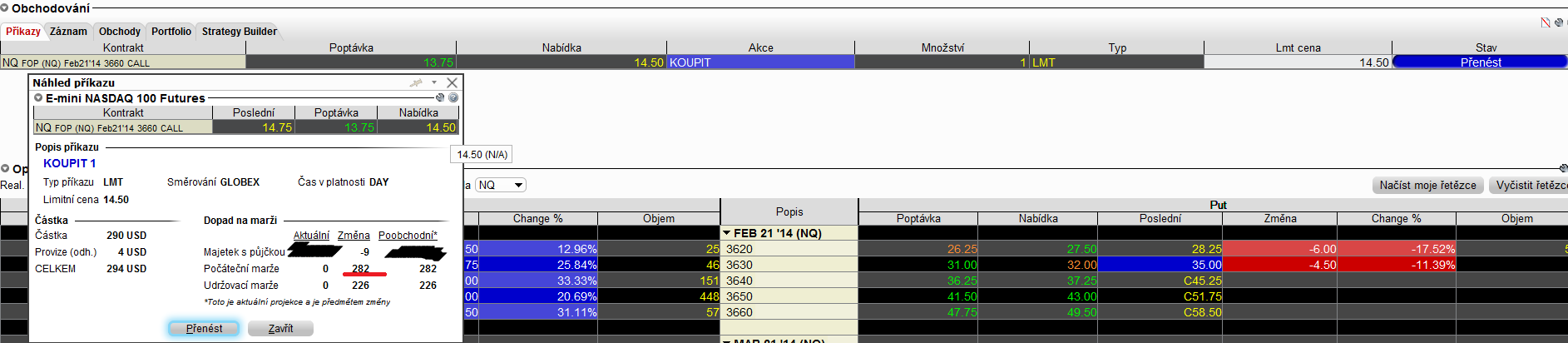Select strike 3640 in the option chain
Screen dimensions: 1568x343
click(x=789, y=281)
